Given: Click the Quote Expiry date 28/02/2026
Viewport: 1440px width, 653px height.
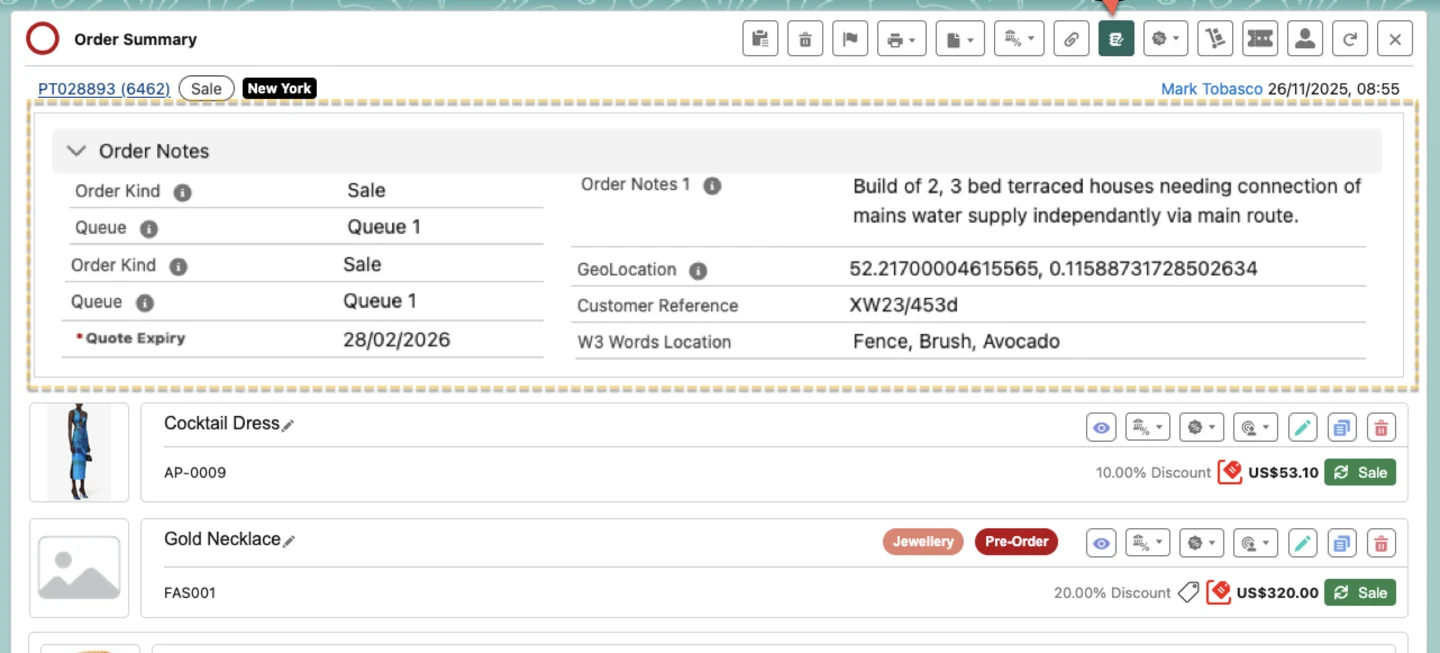Looking at the screenshot, I should (397, 340).
